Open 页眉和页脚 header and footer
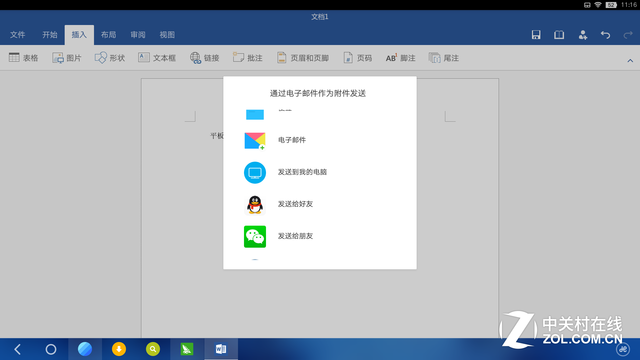Viewport: 640px width, 360px height. pyautogui.click(x=303, y=58)
